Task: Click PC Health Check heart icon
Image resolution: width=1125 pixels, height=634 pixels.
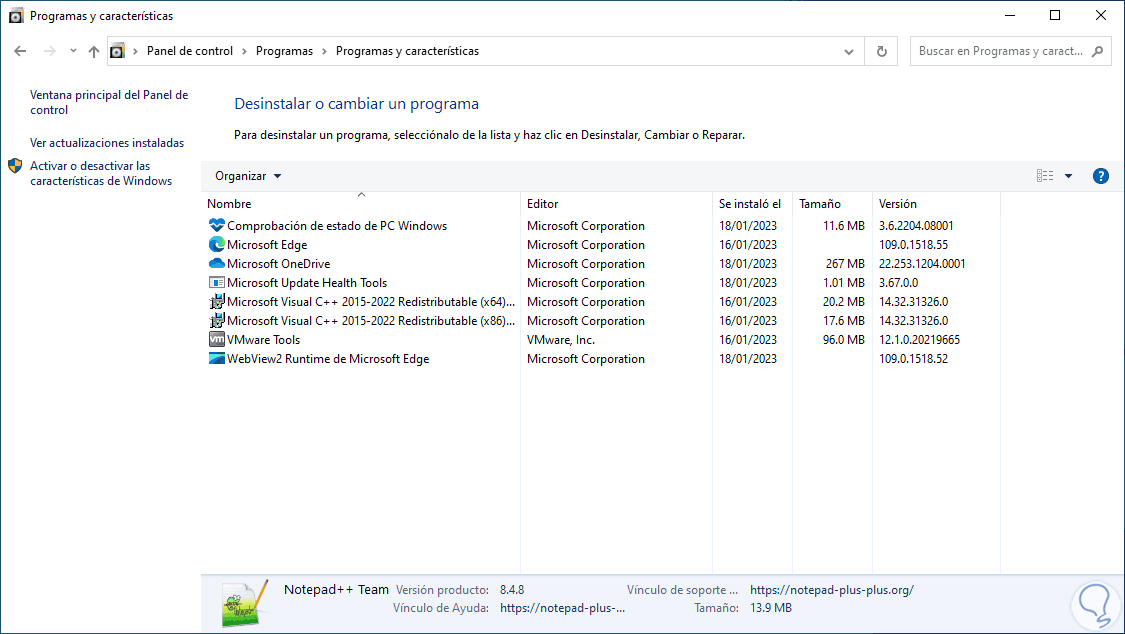Action: point(217,225)
